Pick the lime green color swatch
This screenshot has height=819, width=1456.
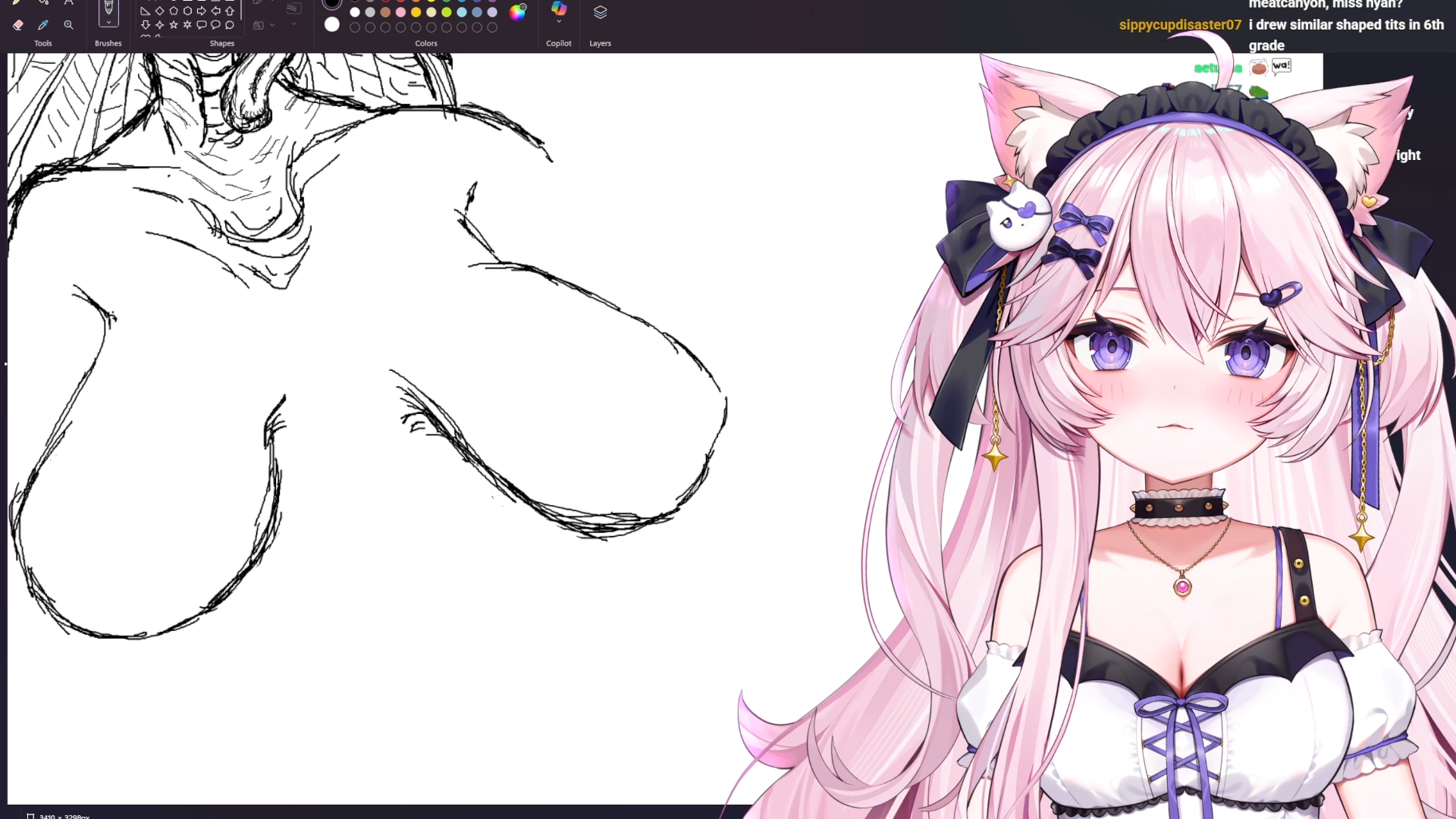pos(446,12)
